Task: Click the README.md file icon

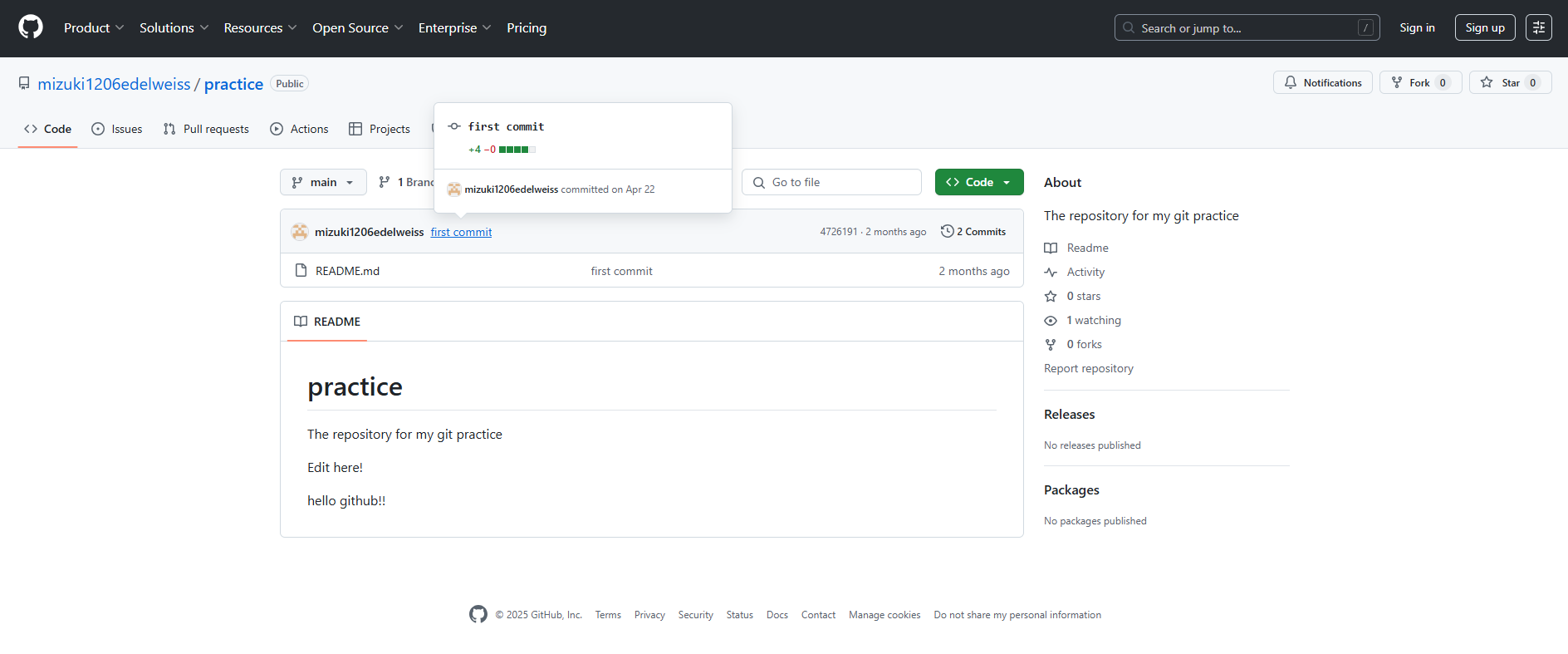Action: click(301, 270)
